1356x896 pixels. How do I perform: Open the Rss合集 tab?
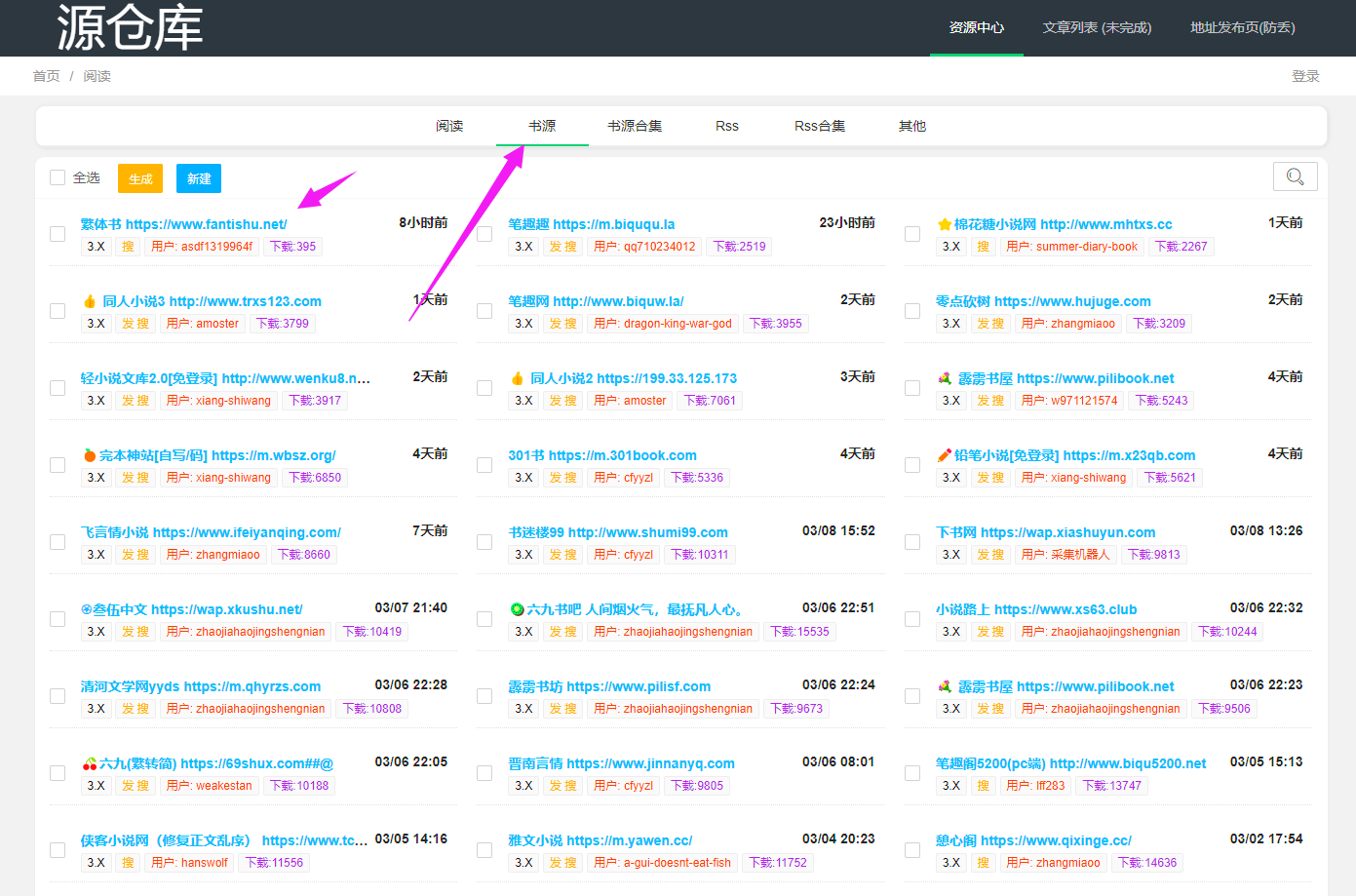point(820,126)
